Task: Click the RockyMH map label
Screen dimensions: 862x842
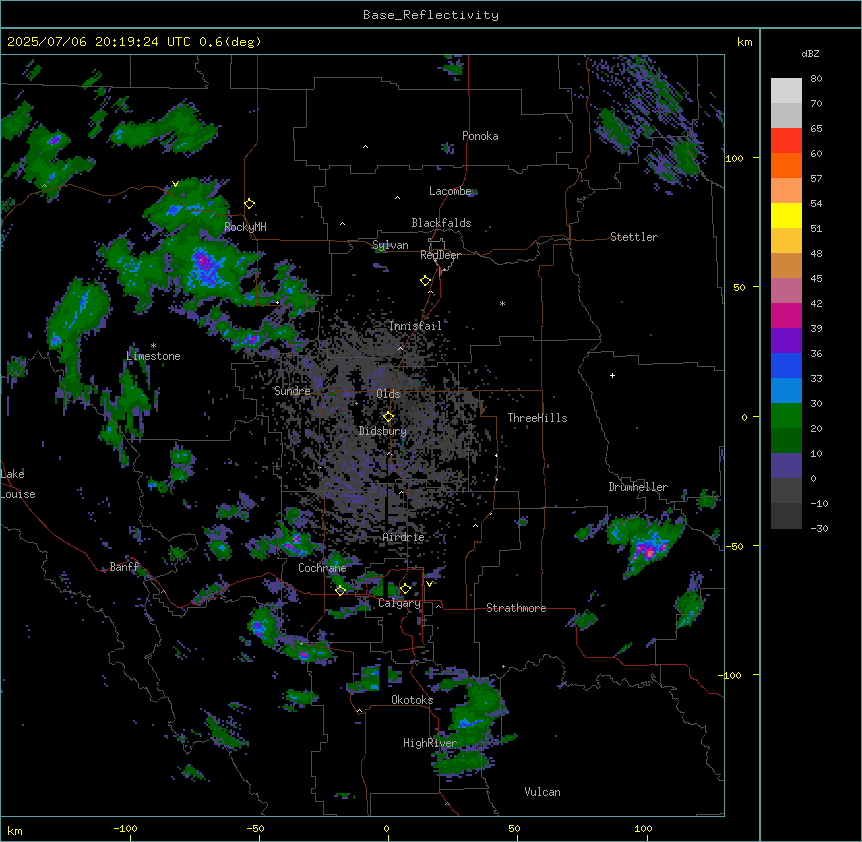Action: pyautogui.click(x=245, y=227)
